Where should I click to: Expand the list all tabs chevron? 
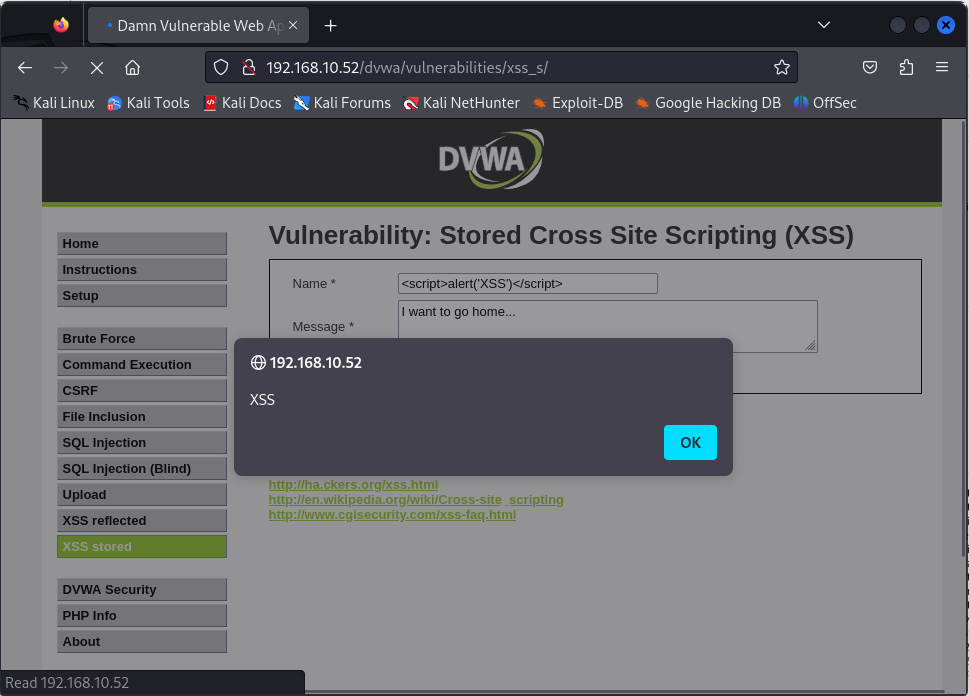pyautogui.click(x=824, y=25)
